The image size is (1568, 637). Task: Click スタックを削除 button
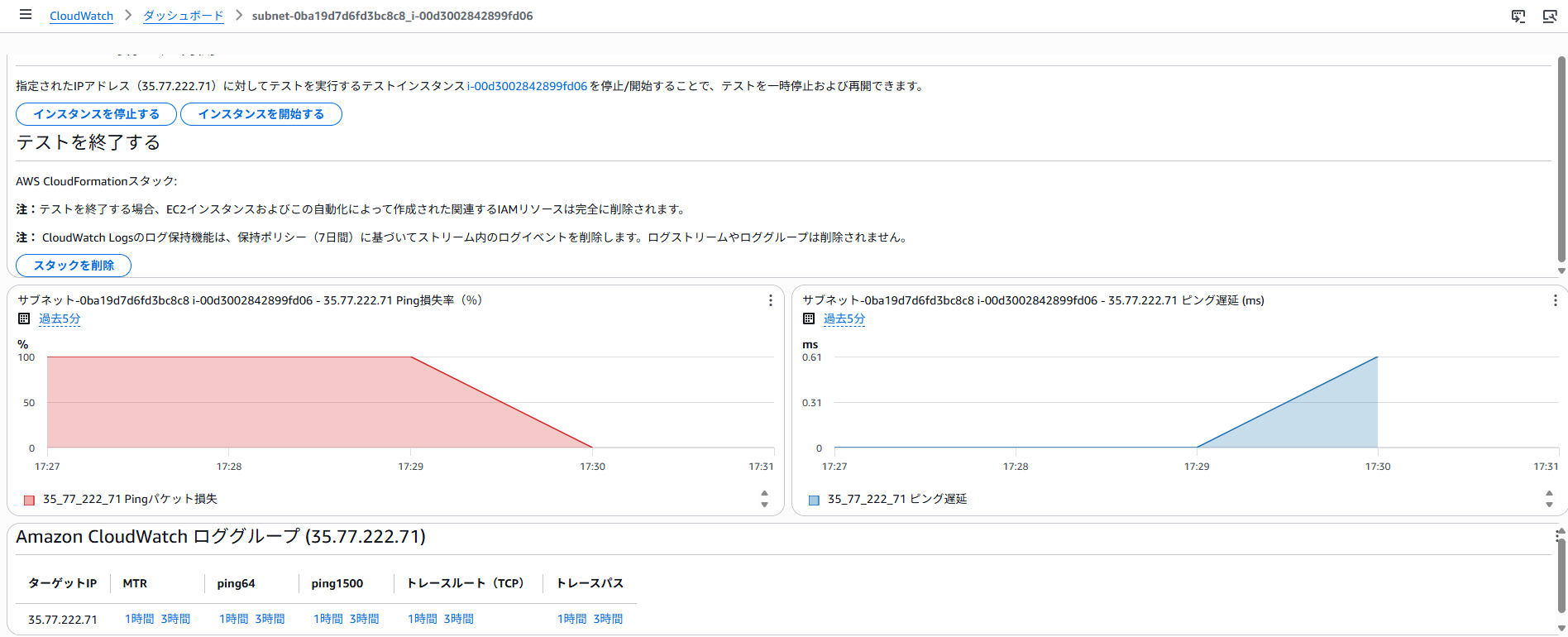(74, 266)
